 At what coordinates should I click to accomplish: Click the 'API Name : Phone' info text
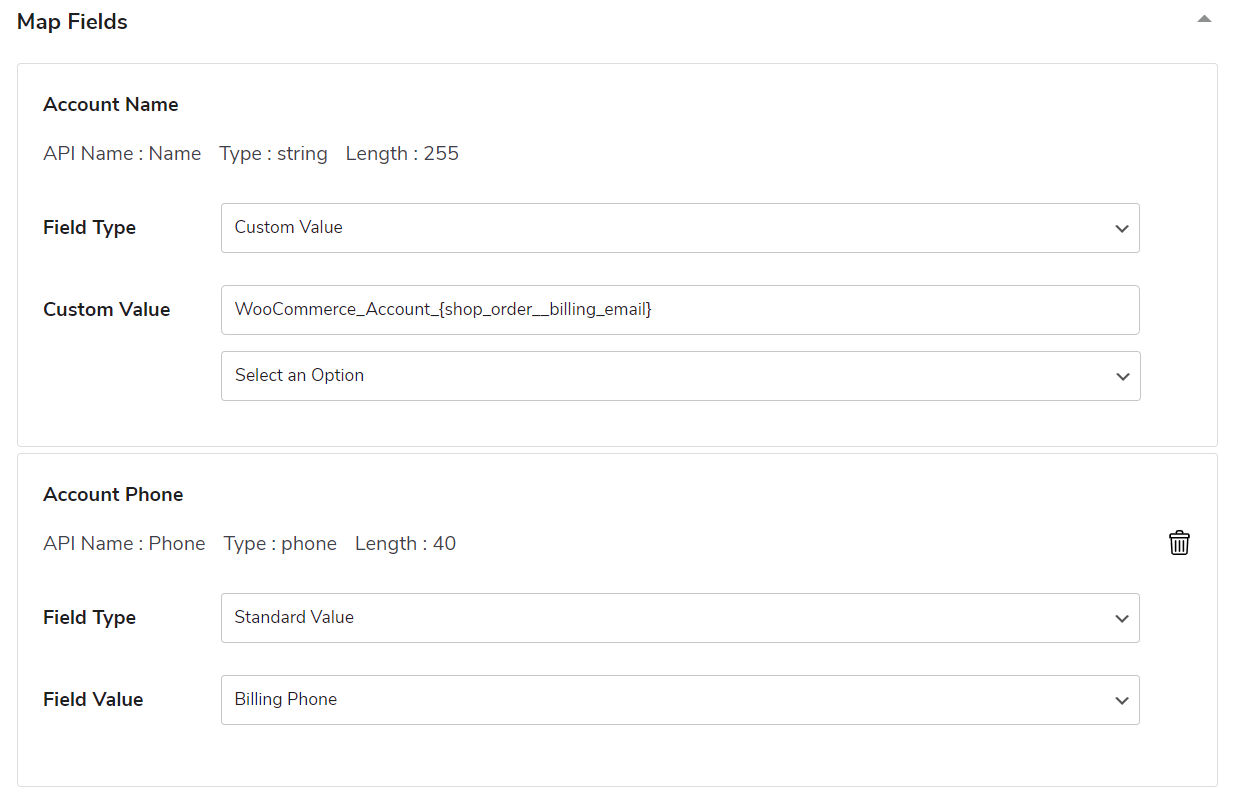[124, 544]
